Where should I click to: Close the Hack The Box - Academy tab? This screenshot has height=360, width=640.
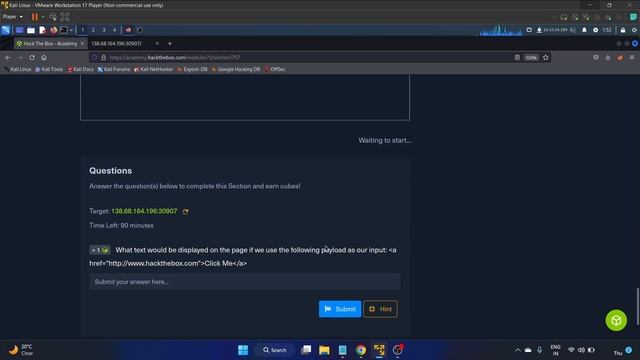pyautogui.click(x=82, y=43)
